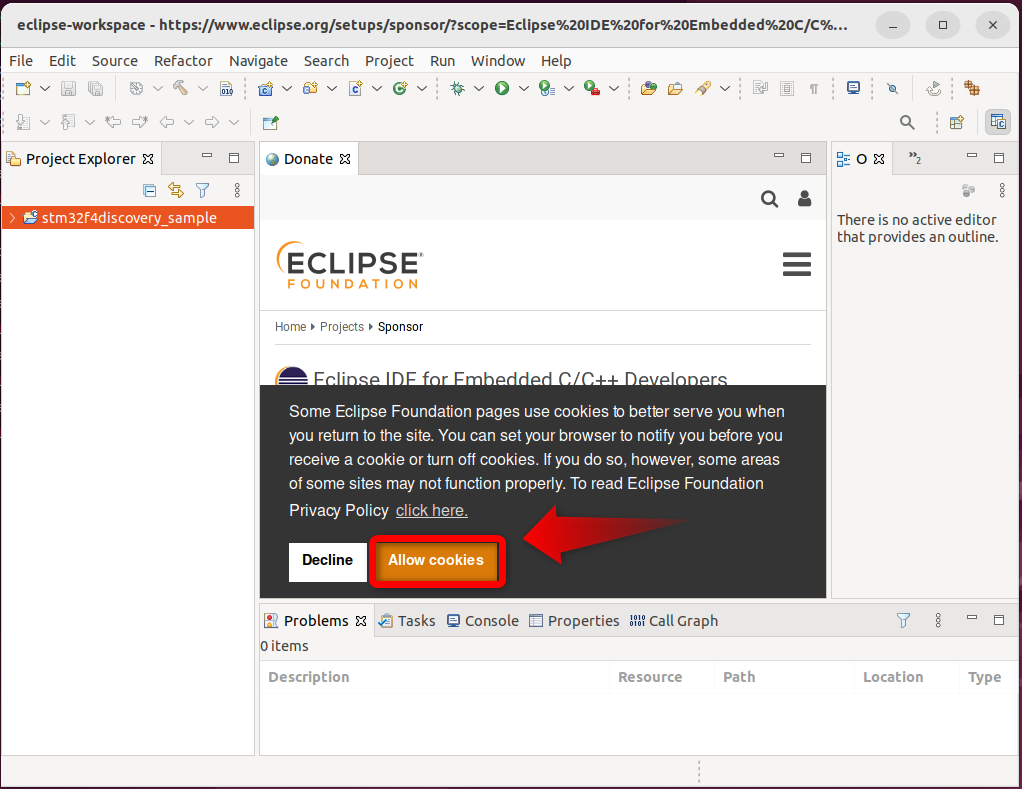Switch to the Call Graph tab
Screen dimensions: 1022x789
click(x=674, y=620)
